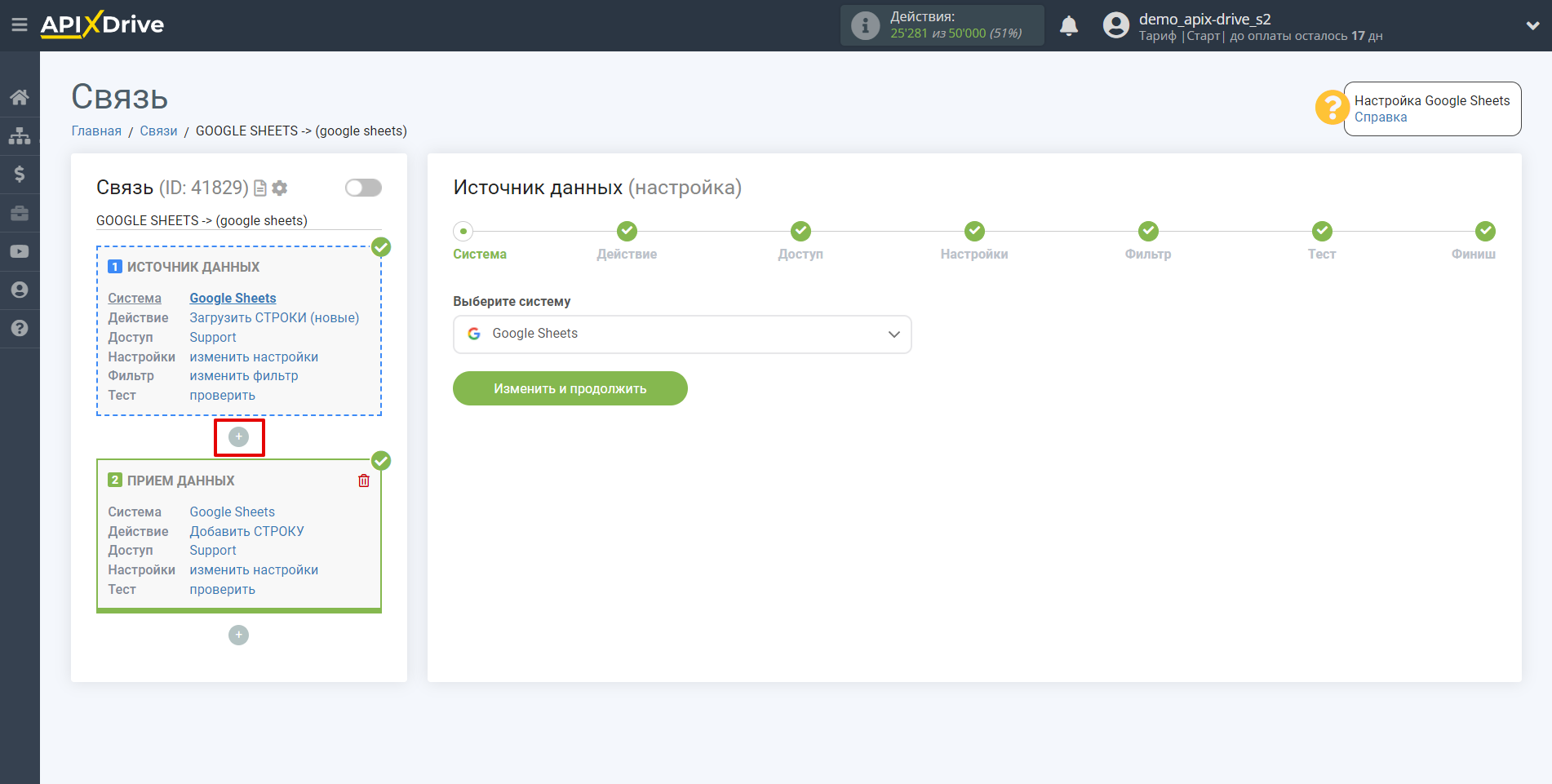This screenshot has width=1552, height=784.
Task: Click connection name GOOGLE SHEETS -> (google sheets) field
Action: tap(239, 221)
